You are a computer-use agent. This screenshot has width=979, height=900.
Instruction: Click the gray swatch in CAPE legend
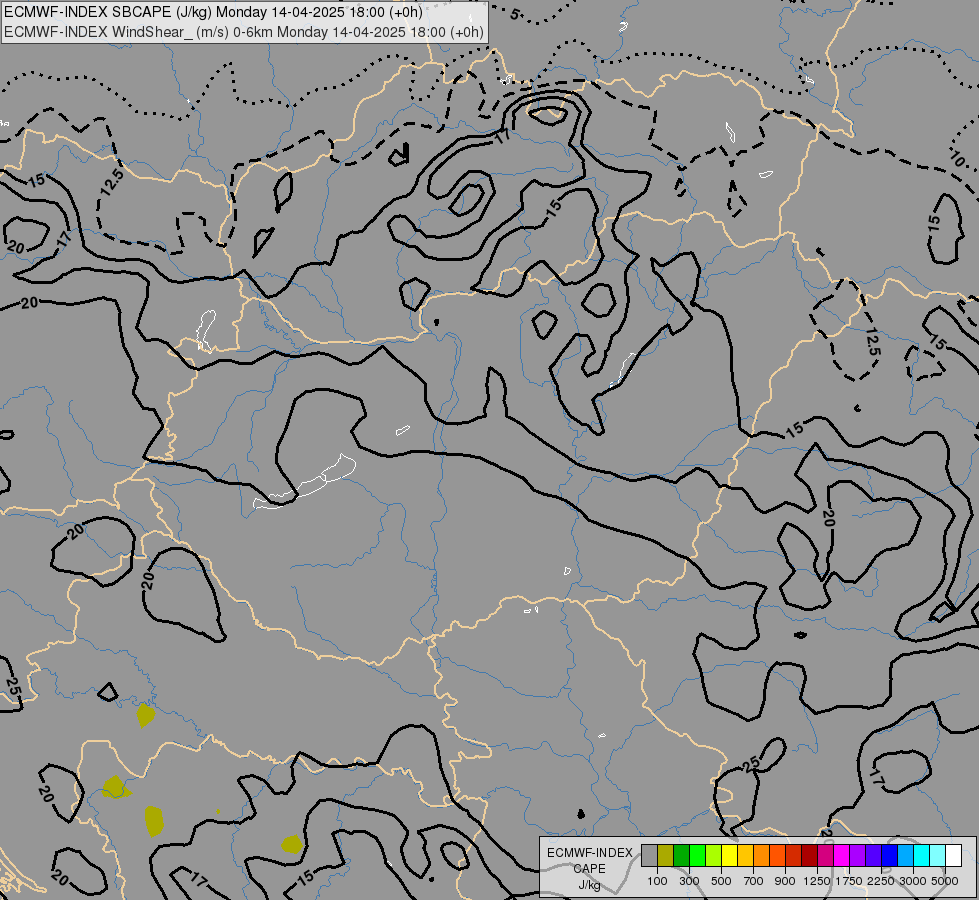click(x=649, y=855)
